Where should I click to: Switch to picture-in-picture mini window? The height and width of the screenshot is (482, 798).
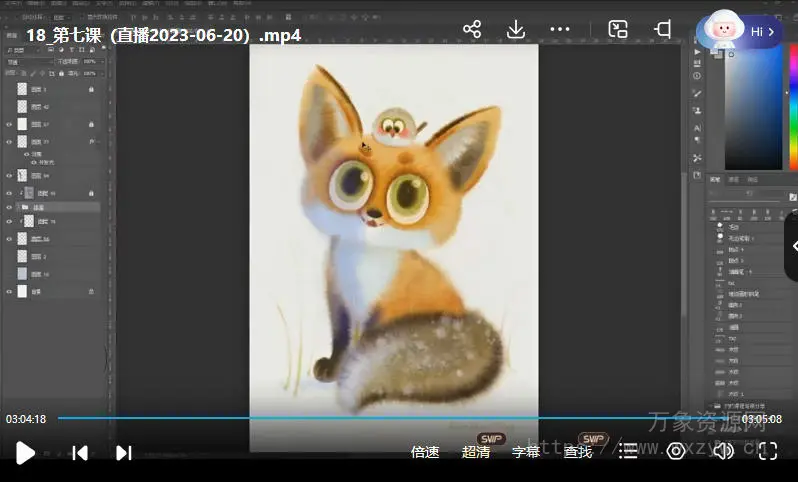coord(618,30)
